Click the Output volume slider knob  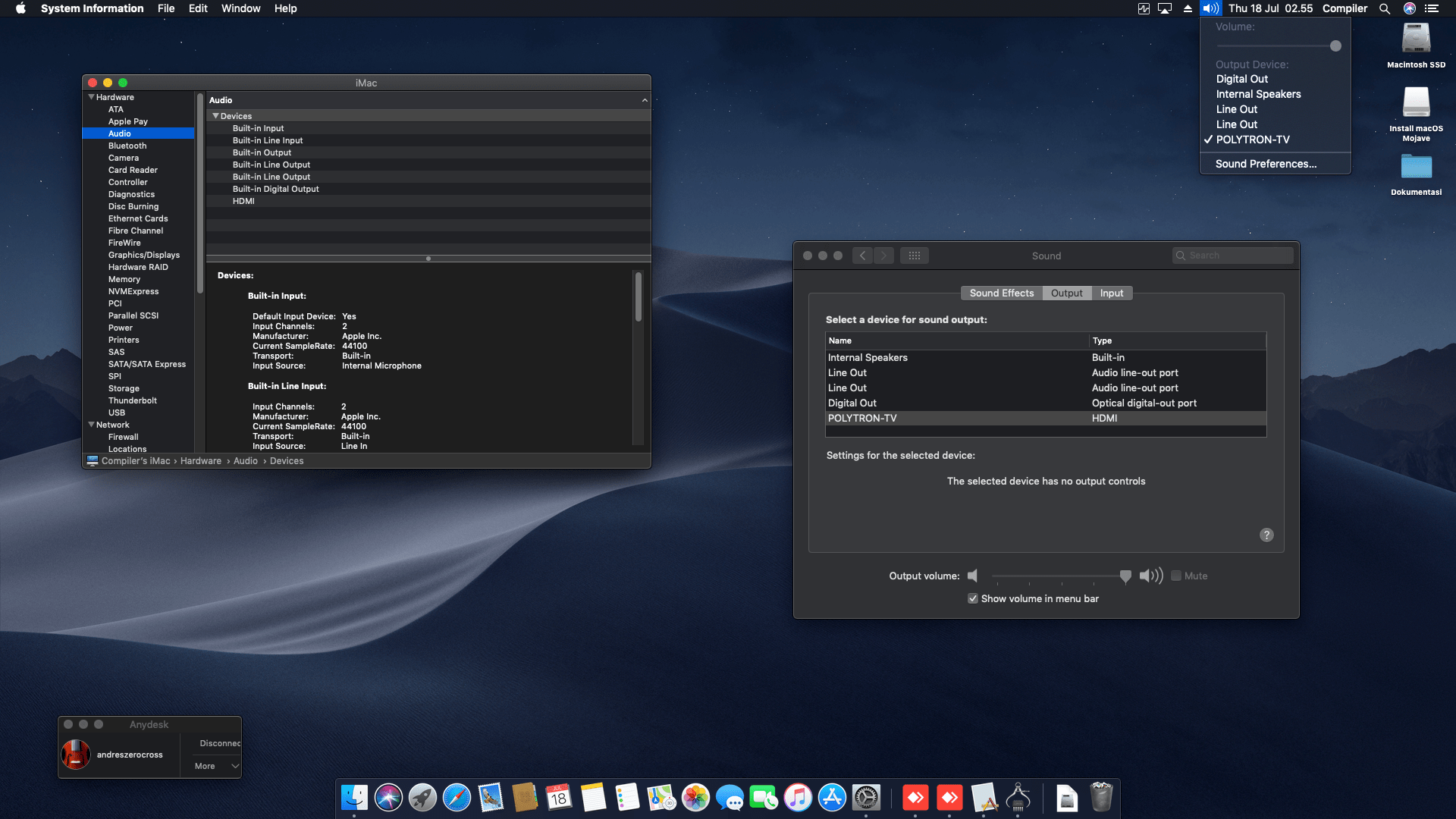(1125, 576)
